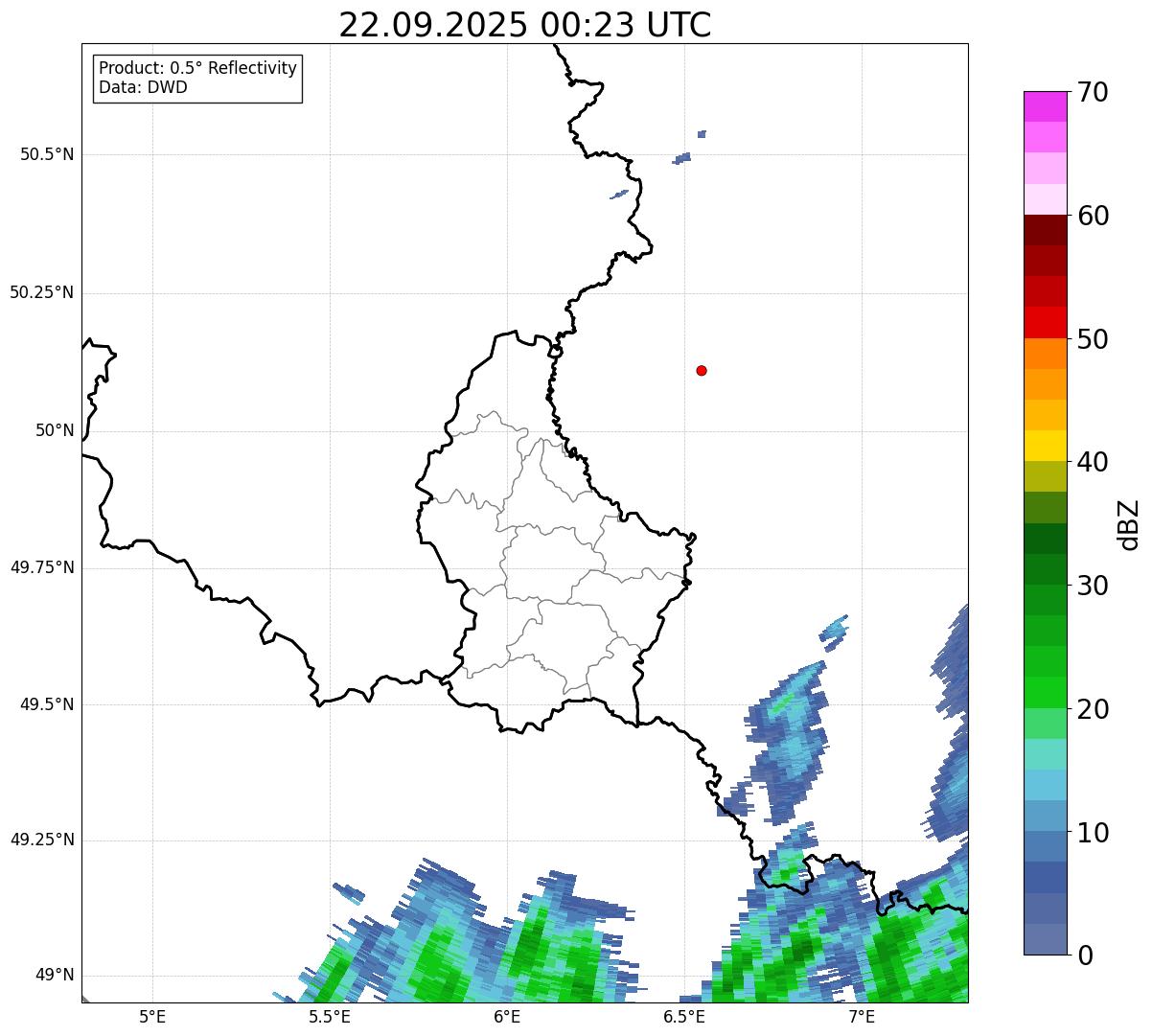Click the colorbar tick label 20
The height and width of the screenshot is (1036, 1152).
1093,709
